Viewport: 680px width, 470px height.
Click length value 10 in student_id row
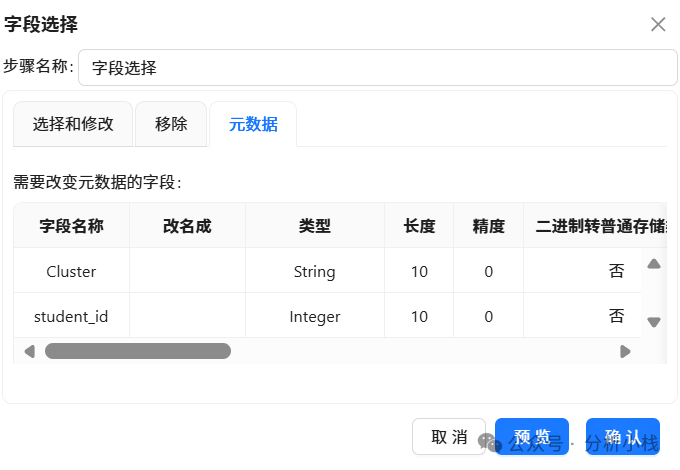(419, 317)
